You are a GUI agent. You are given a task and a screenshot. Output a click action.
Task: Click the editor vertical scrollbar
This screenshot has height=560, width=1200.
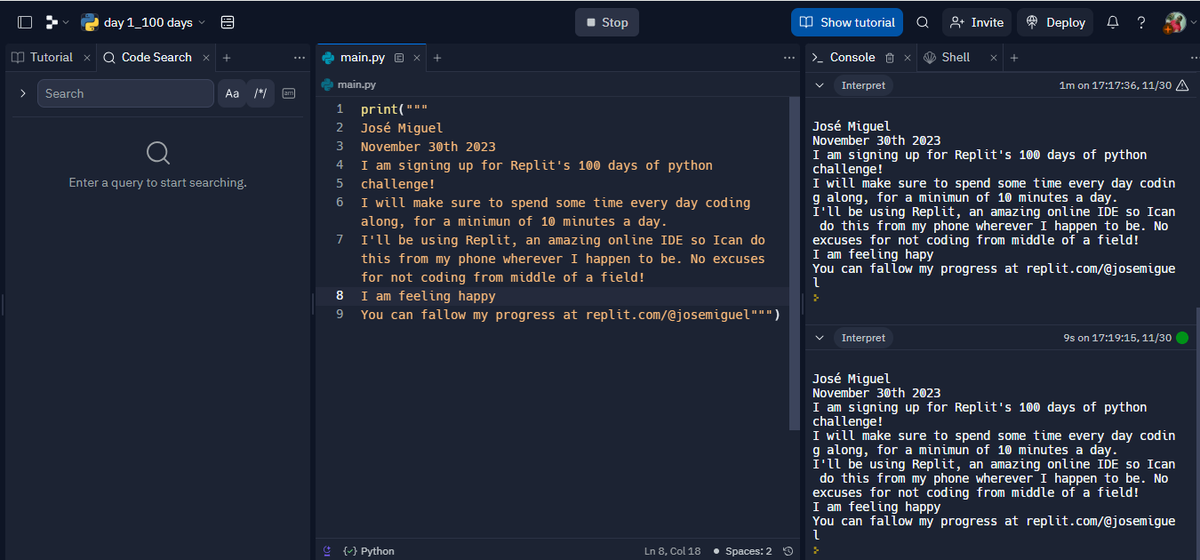(795, 263)
